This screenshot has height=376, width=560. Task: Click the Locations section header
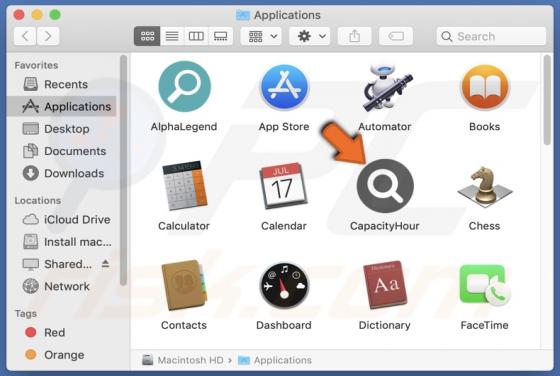pyautogui.click(x=38, y=200)
